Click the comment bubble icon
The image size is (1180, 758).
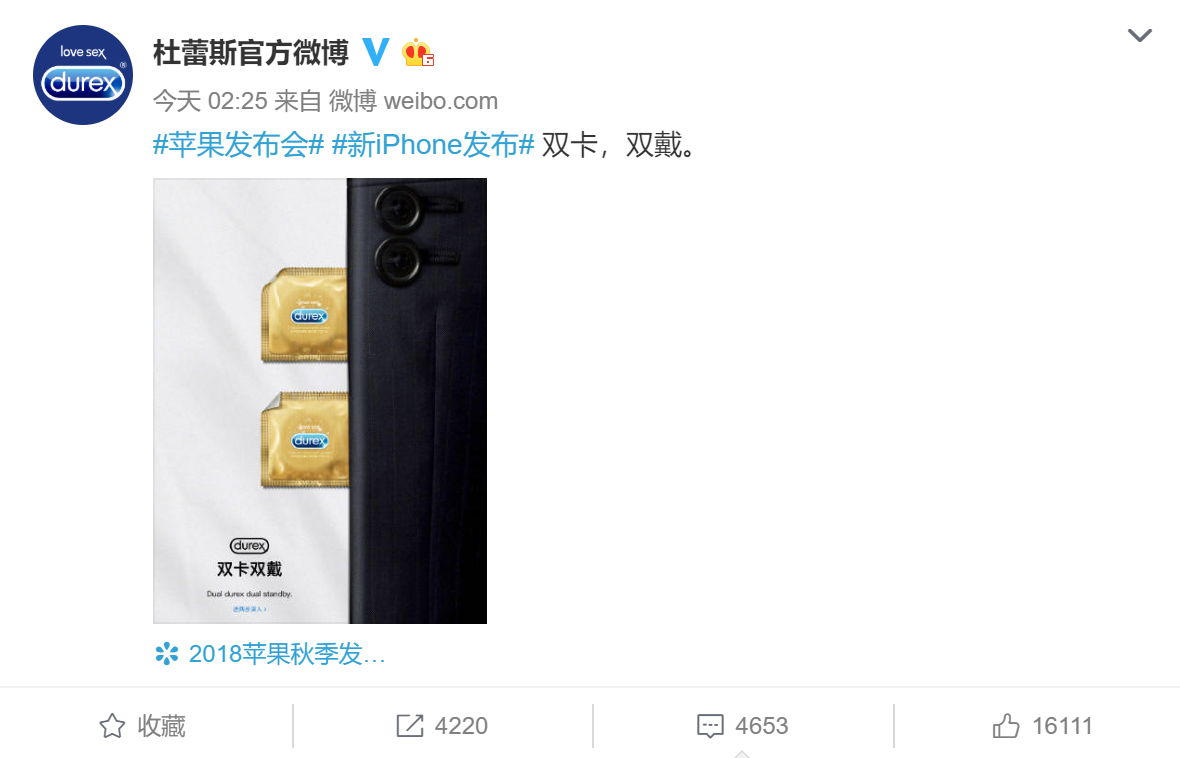pyautogui.click(x=710, y=726)
